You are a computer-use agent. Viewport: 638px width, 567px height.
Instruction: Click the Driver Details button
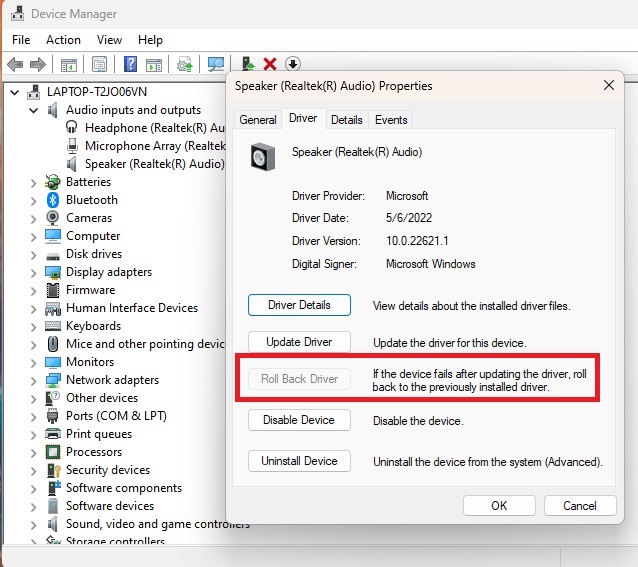(x=299, y=305)
